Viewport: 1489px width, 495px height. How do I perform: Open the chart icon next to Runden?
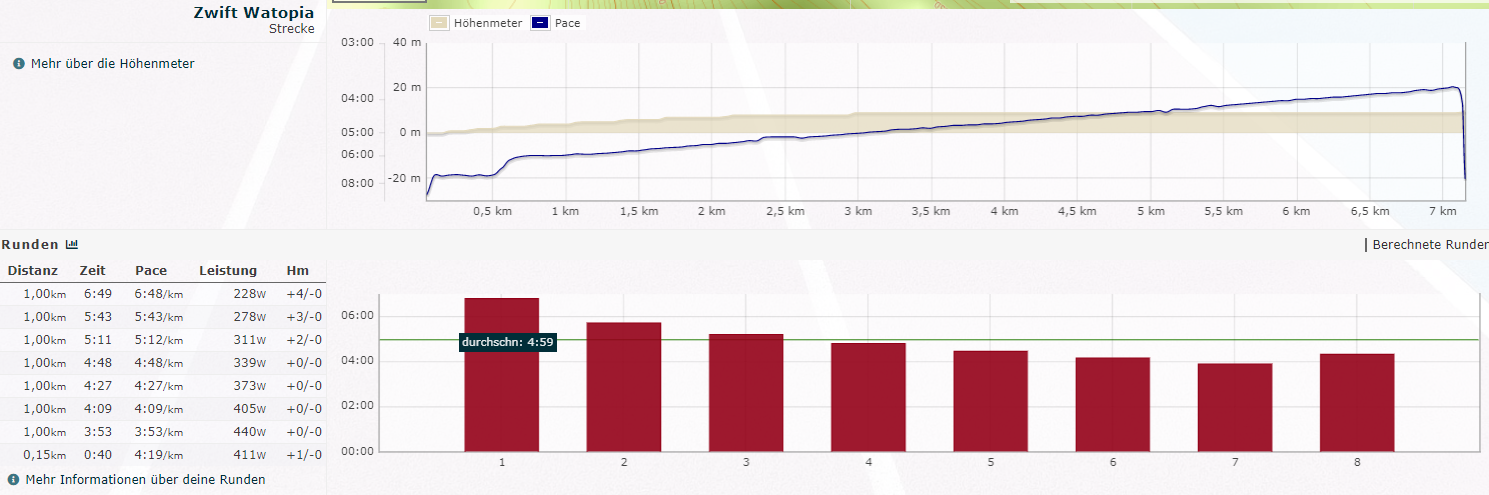pos(72,244)
